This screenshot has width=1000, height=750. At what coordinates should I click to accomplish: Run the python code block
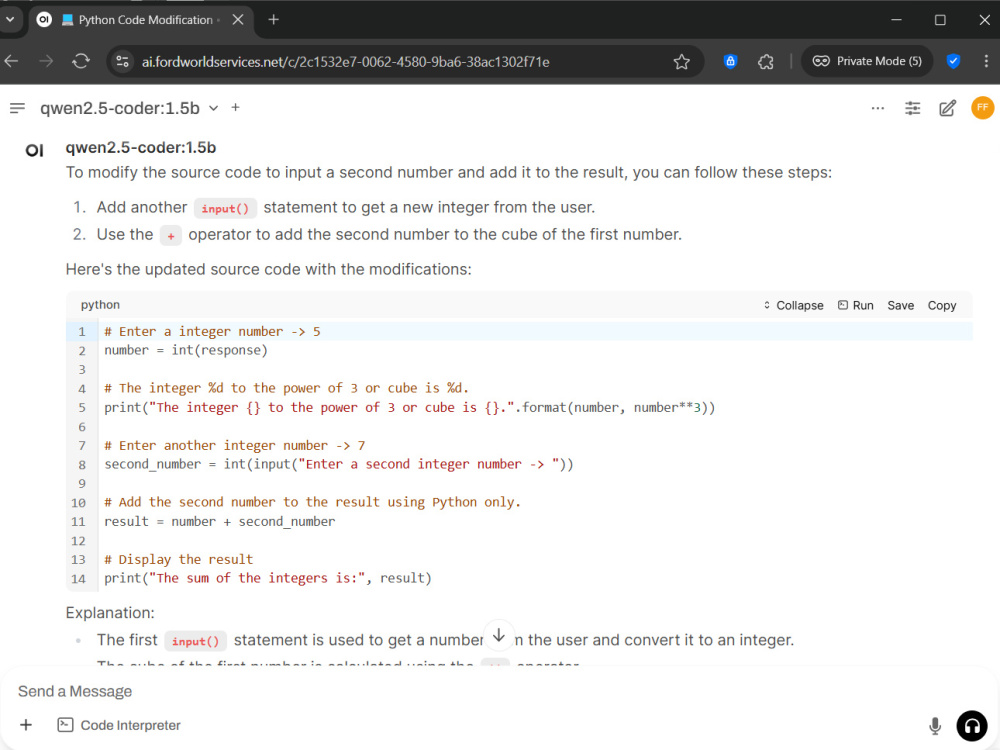pyautogui.click(x=855, y=305)
